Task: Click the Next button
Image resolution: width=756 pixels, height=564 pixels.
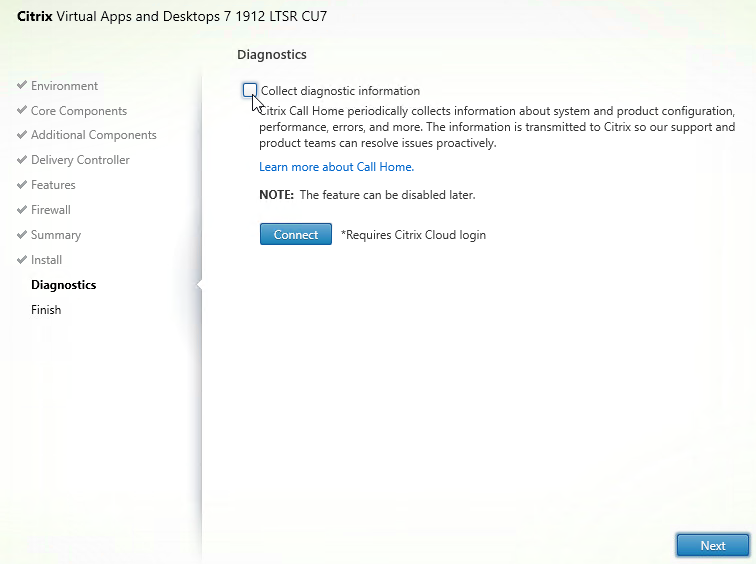Action: point(713,545)
